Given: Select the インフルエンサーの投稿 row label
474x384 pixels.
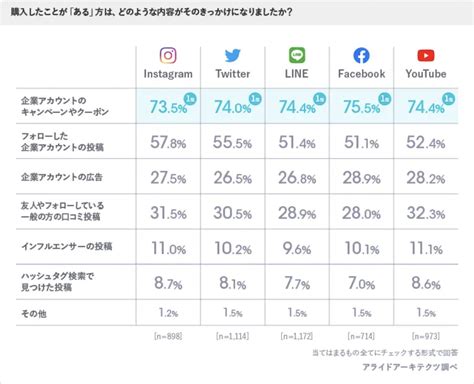Looking at the screenshot, I should [x=67, y=246].
